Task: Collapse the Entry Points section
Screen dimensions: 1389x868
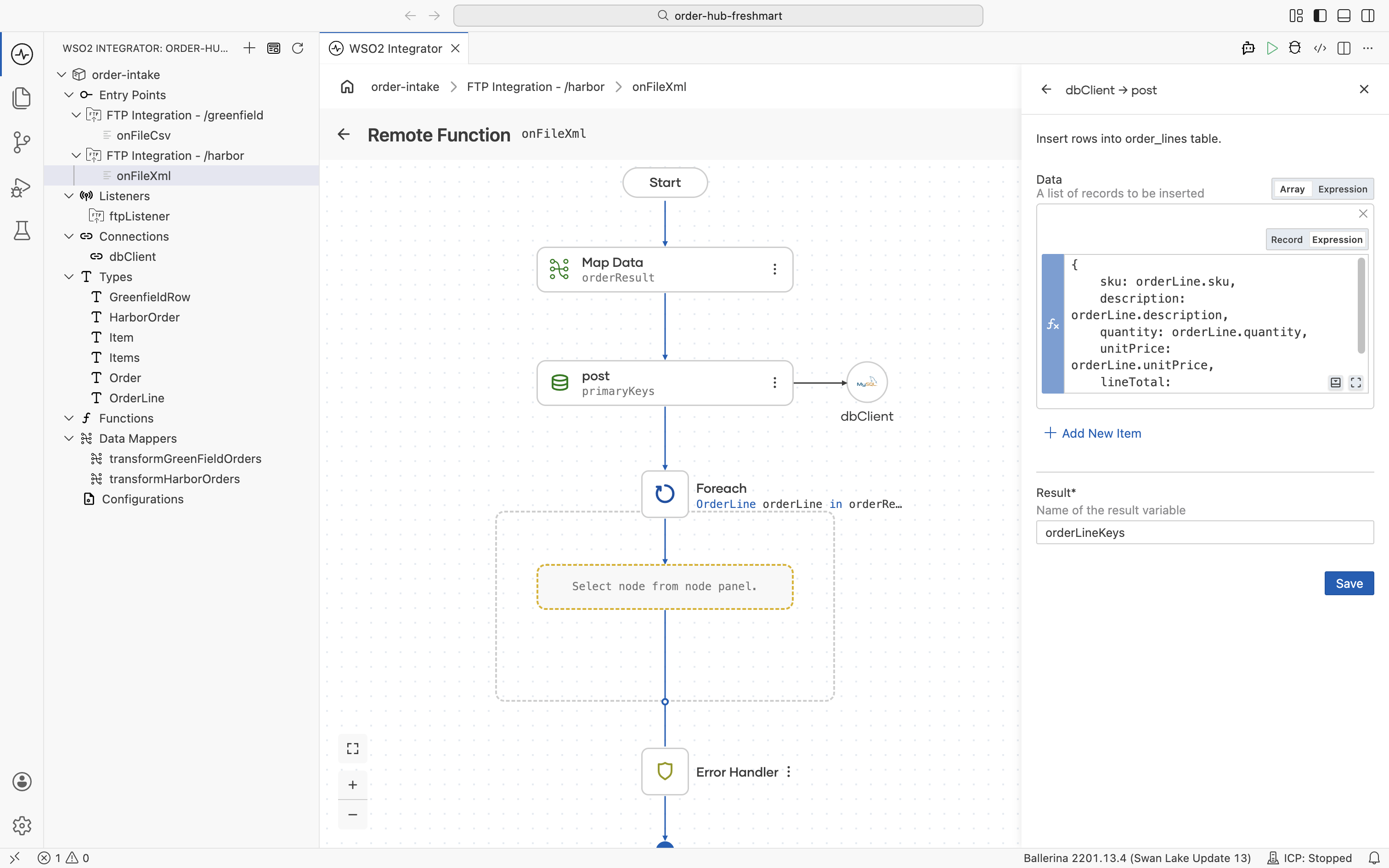Action: point(69,95)
